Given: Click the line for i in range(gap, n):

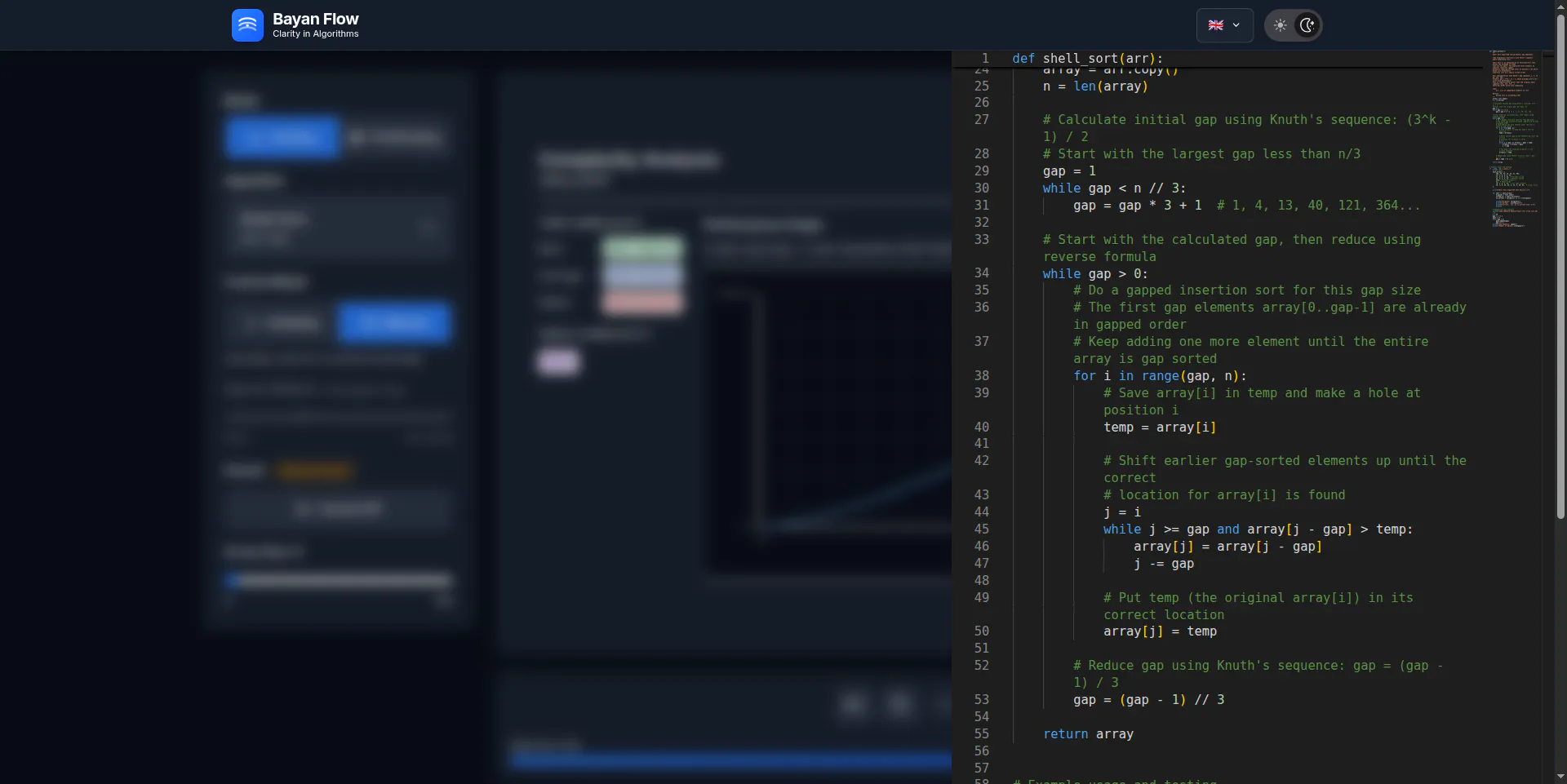Looking at the screenshot, I should click(1160, 376).
